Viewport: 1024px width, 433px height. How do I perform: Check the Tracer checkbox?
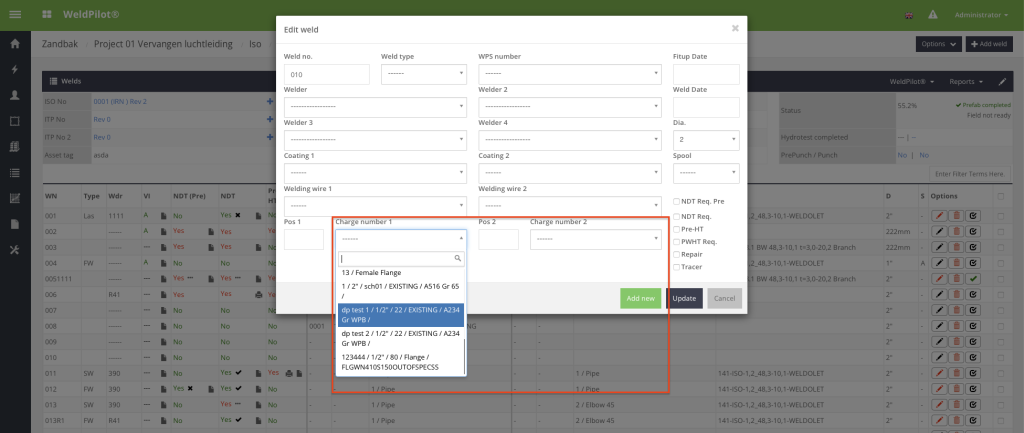(676, 267)
